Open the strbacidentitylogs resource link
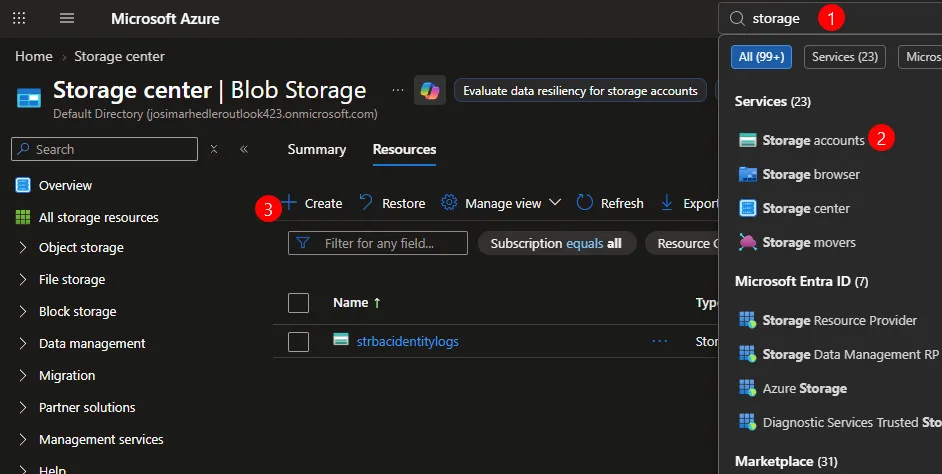This screenshot has height=474, width=942. [x=407, y=341]
